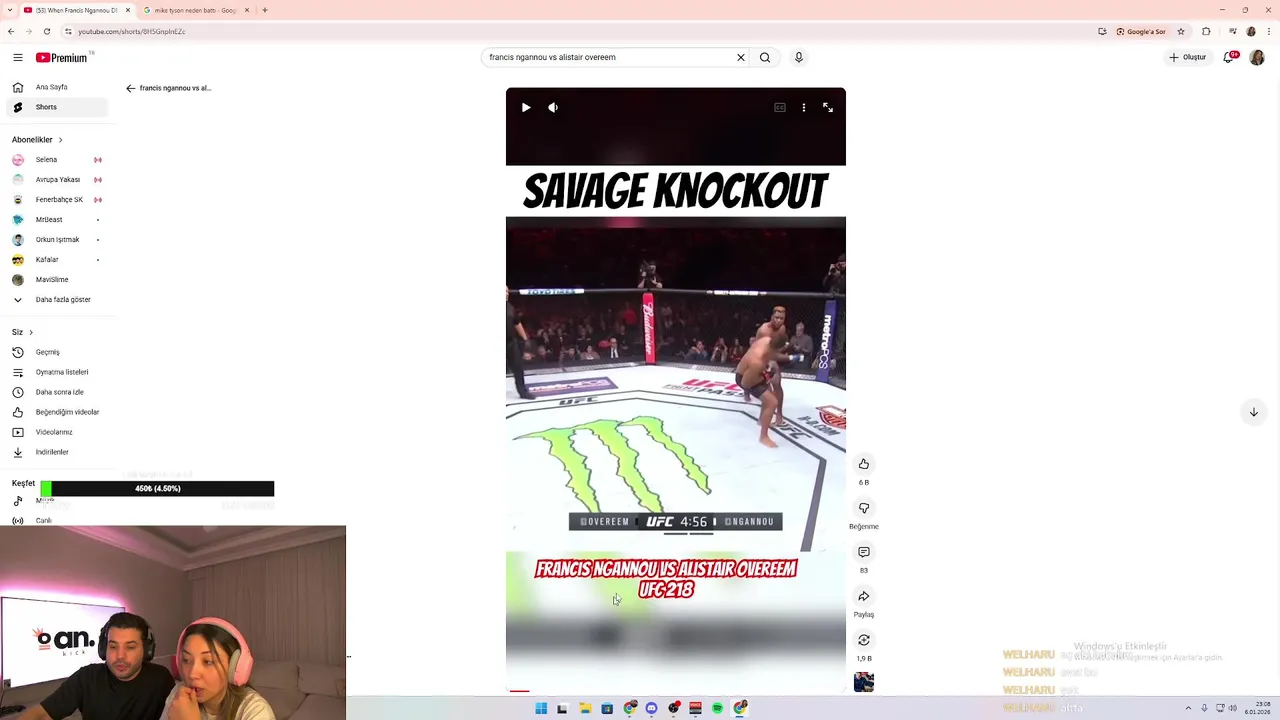Open the three-dot more options on the Short
This screenshot has width=1280, height=720.
coord(804,107)
